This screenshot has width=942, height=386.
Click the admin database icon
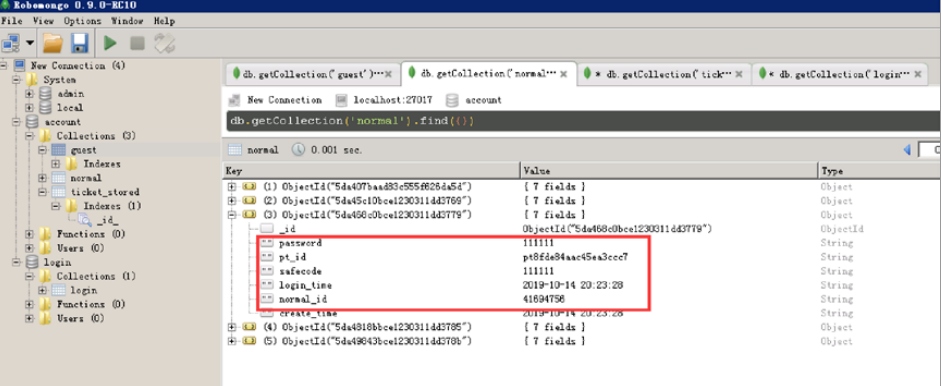click(x=46, y=94)
